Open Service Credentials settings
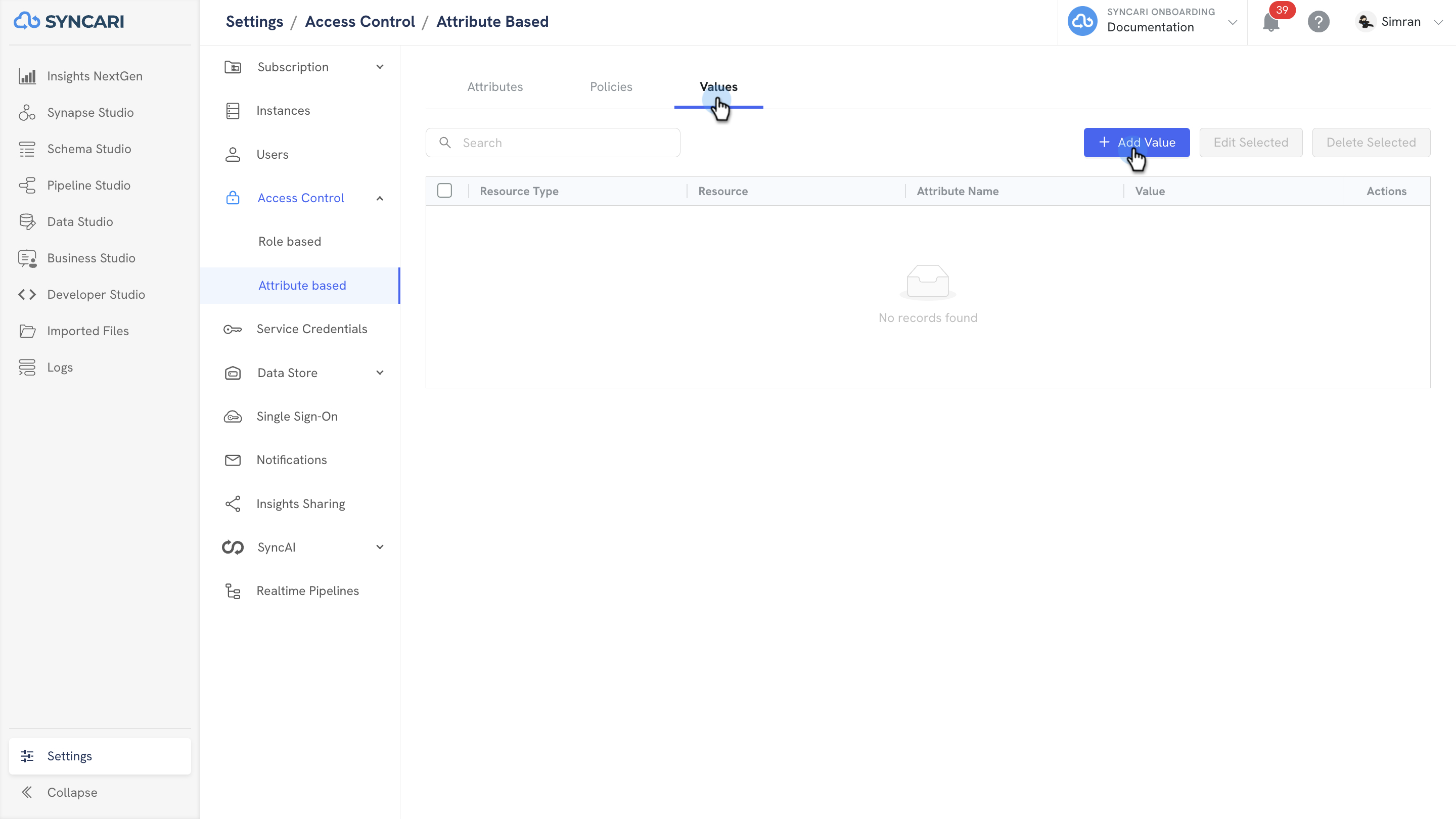 pyautogui.click(x=312, y=330)
